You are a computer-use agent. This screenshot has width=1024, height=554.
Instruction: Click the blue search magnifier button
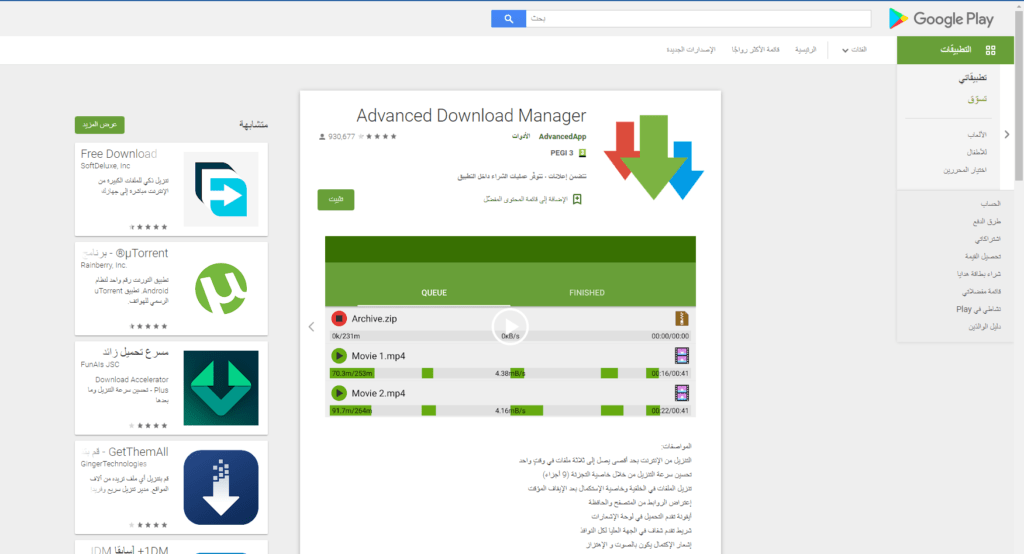(x=508, y=18)
